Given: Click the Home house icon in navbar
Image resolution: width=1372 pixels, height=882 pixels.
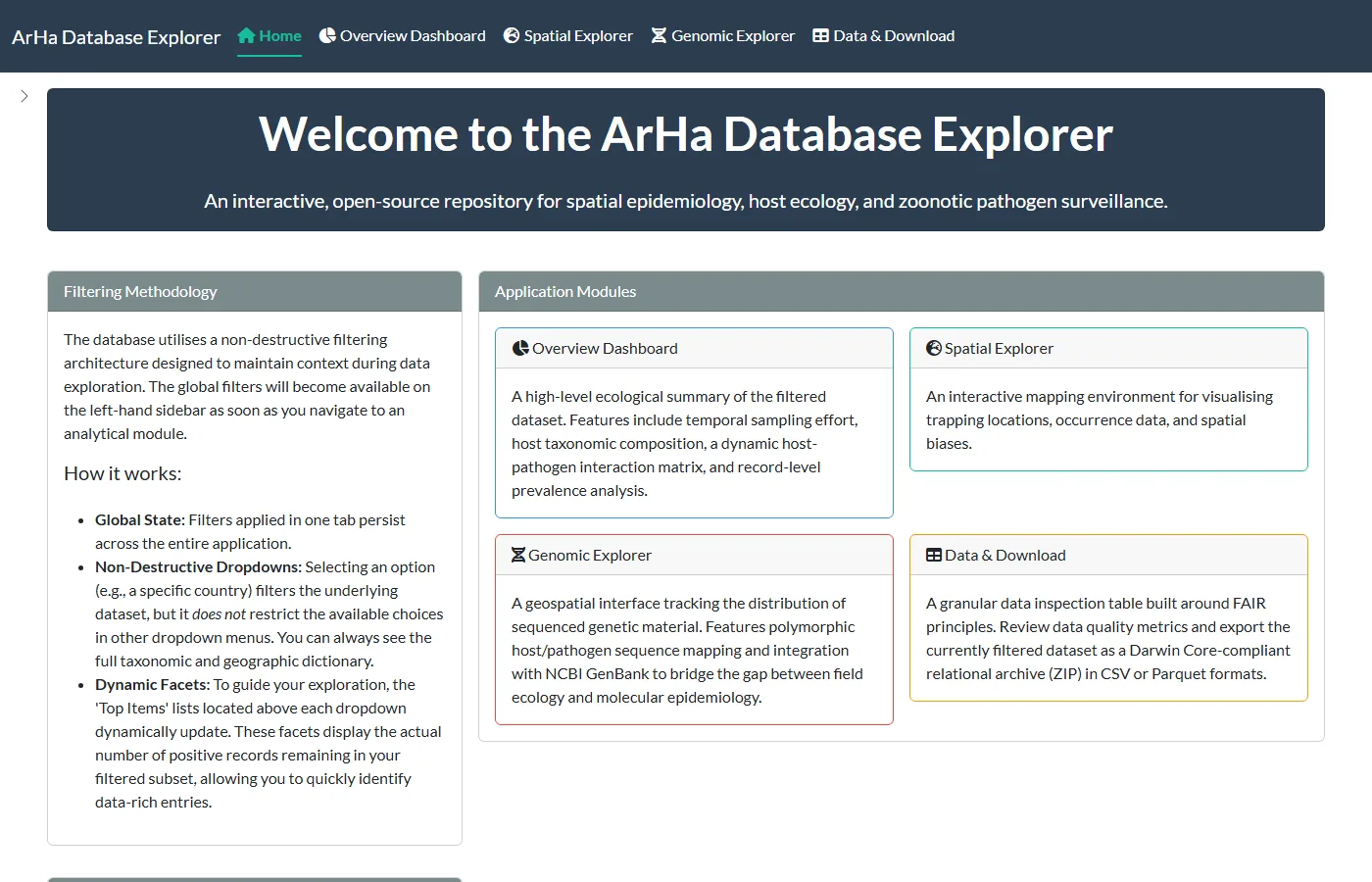Looking at the screenshot, I should click(246, 35).
